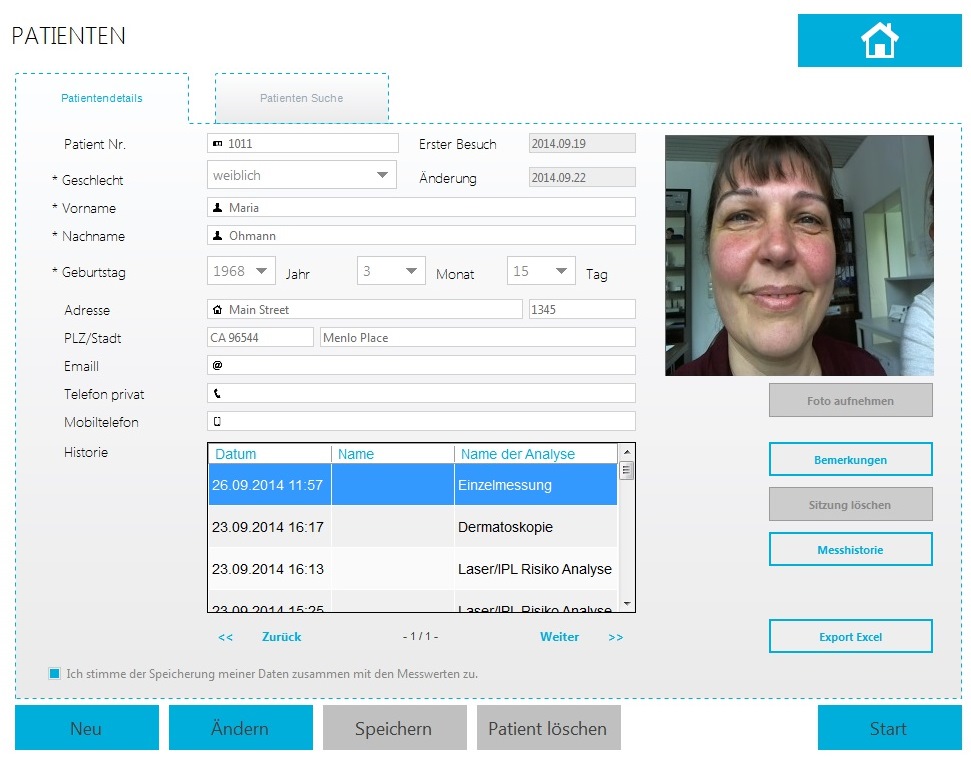Open the Messhistorie
Viewport: 971px width, 761px height.
point(850,549)
